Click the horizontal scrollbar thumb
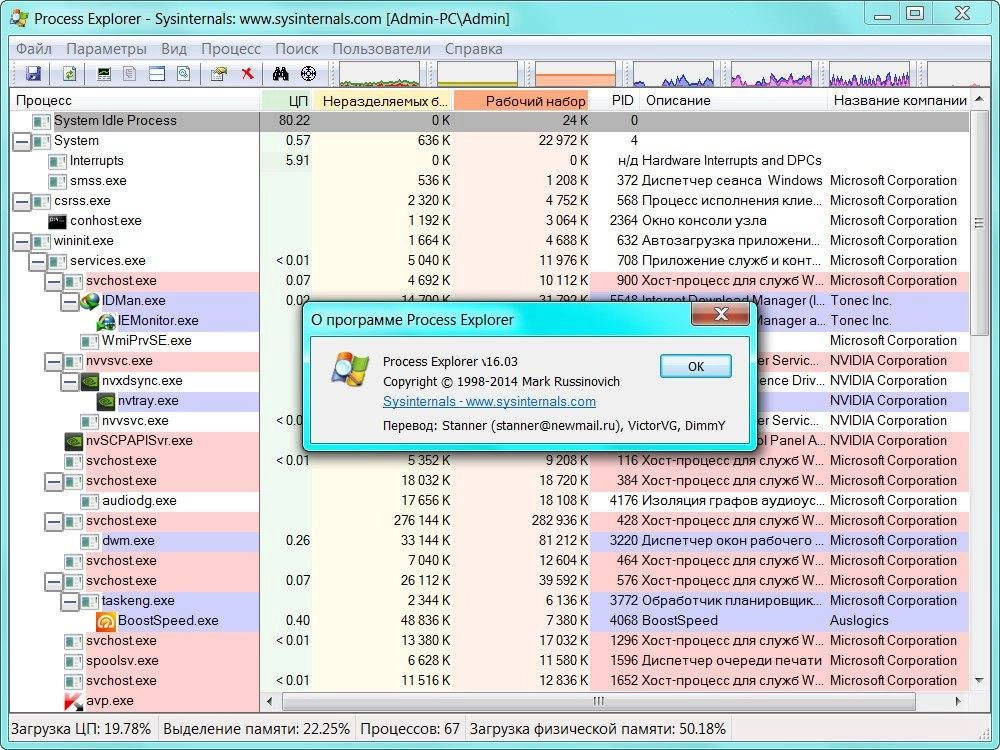1000x750 pixels. 598,701
